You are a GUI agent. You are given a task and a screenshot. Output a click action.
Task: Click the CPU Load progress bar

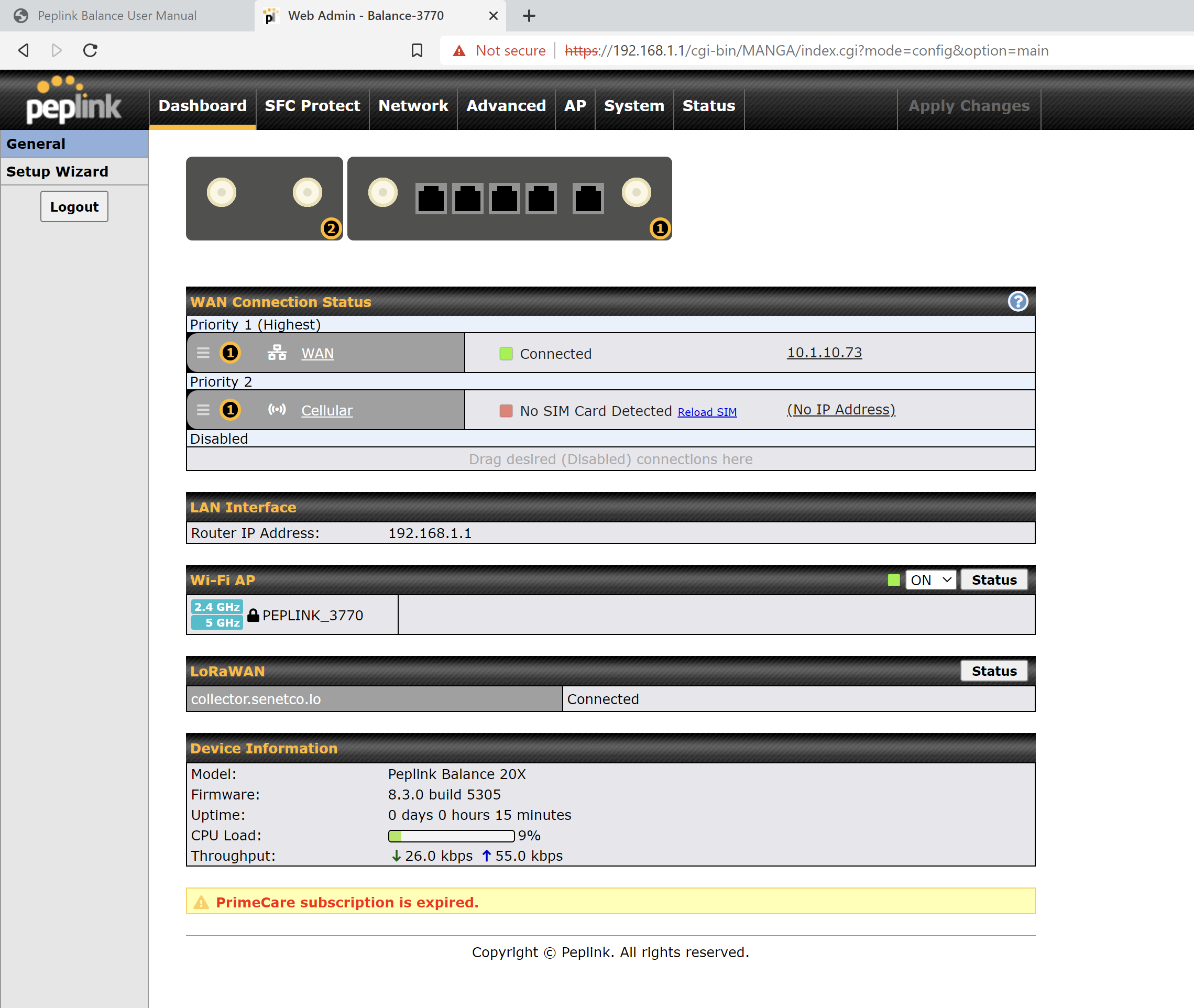[x=451, y=836]
